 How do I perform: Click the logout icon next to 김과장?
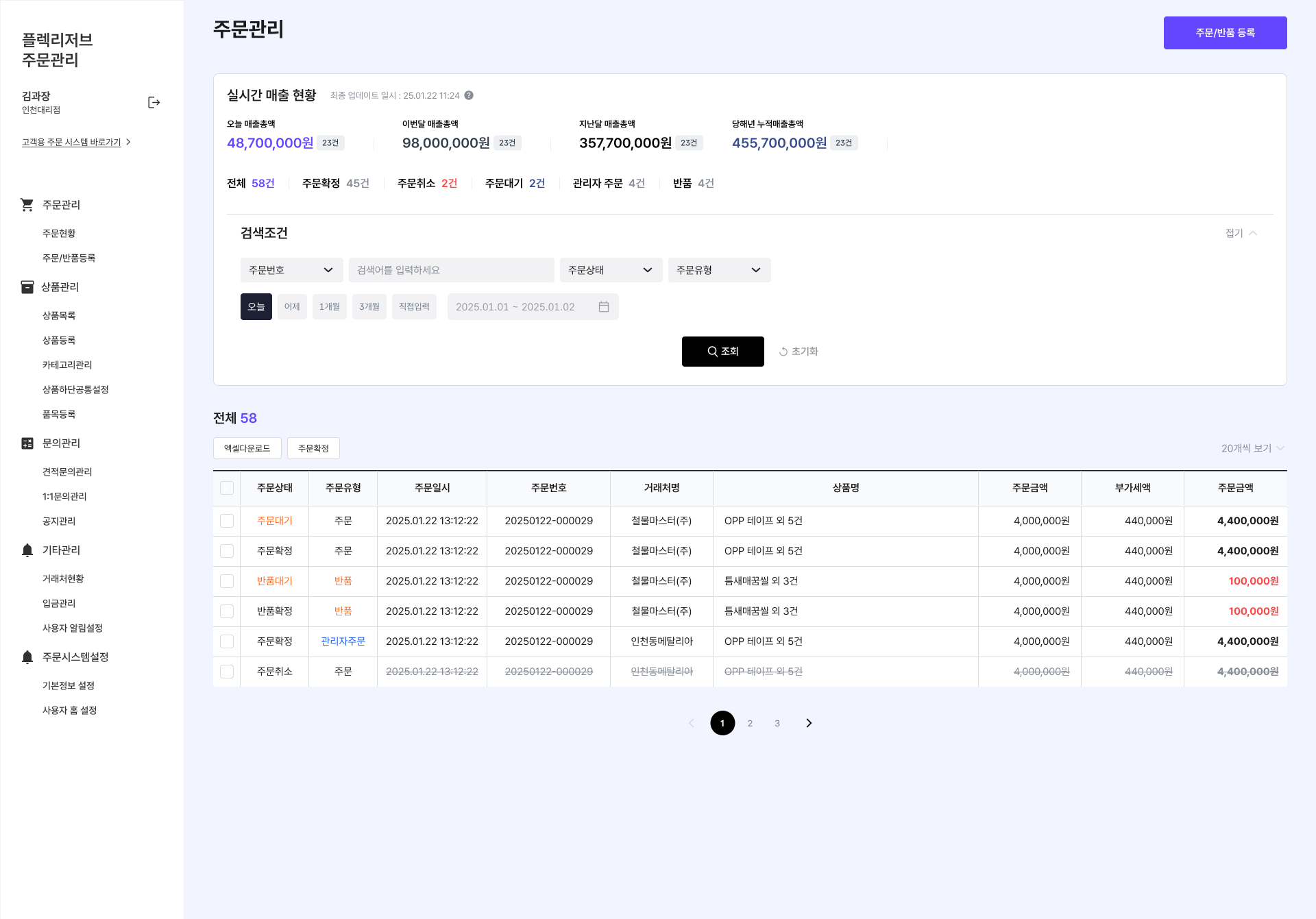coord(154,101)
